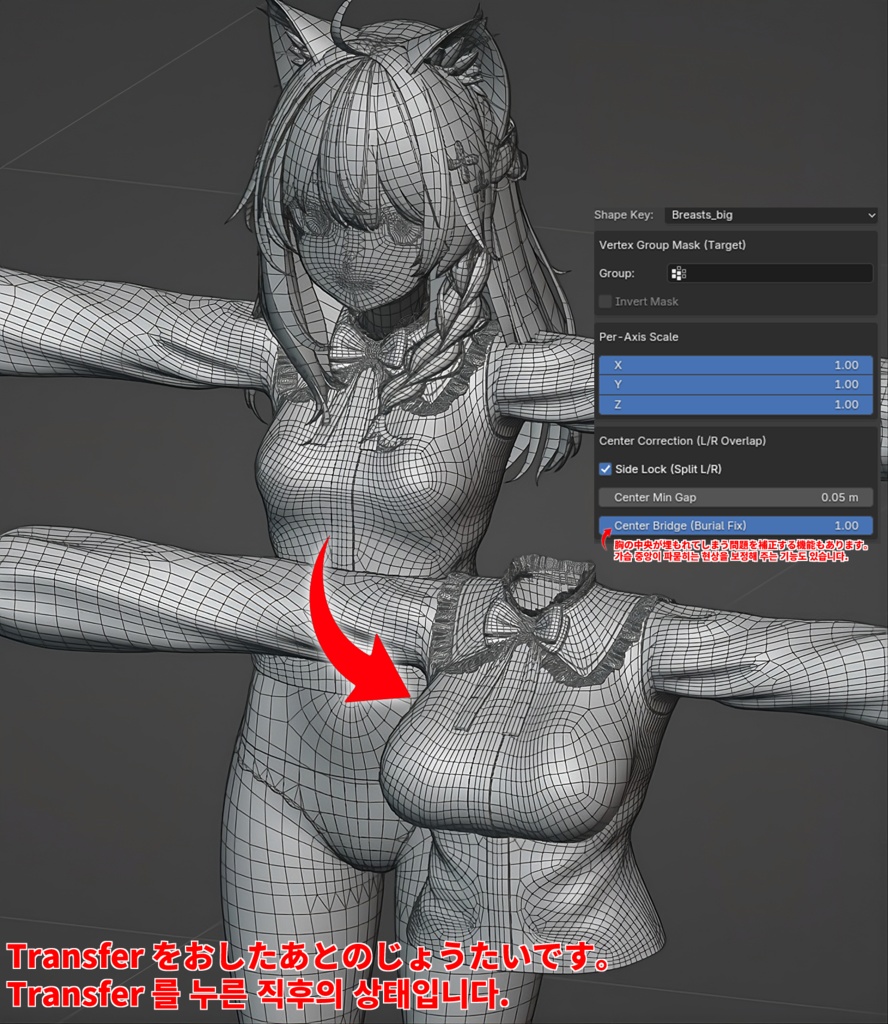Enable the Invert Mask checkbox
This screenshot has height=1024, width=888.
(605, 301)
